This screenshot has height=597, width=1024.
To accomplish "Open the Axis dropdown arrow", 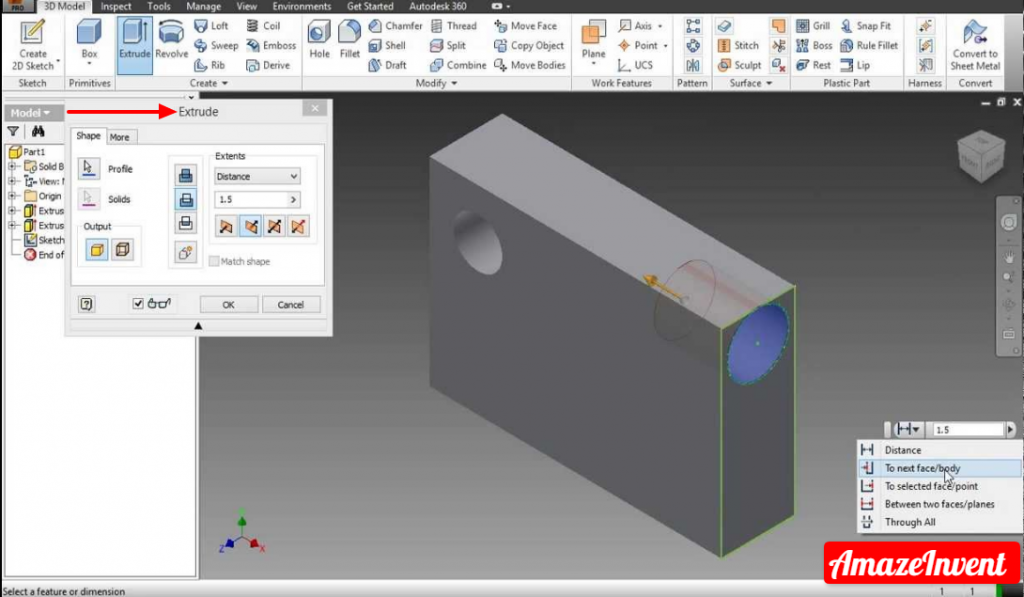I will click(x=660, y=26).
